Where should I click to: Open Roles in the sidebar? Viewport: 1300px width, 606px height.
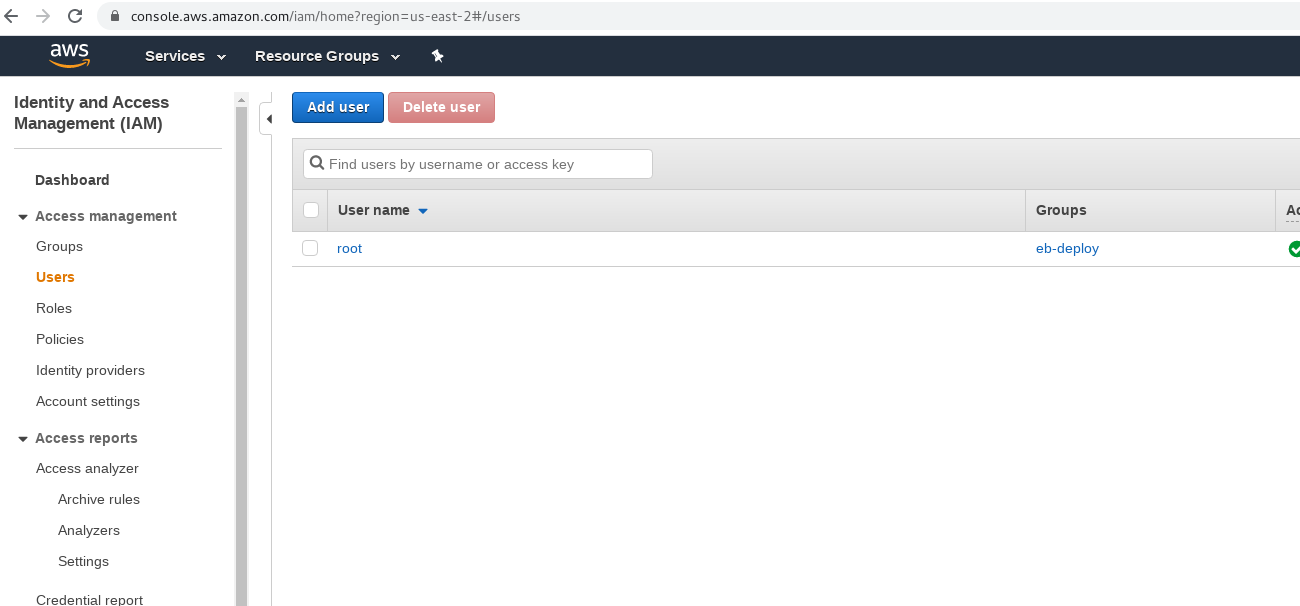coord(54,308)
